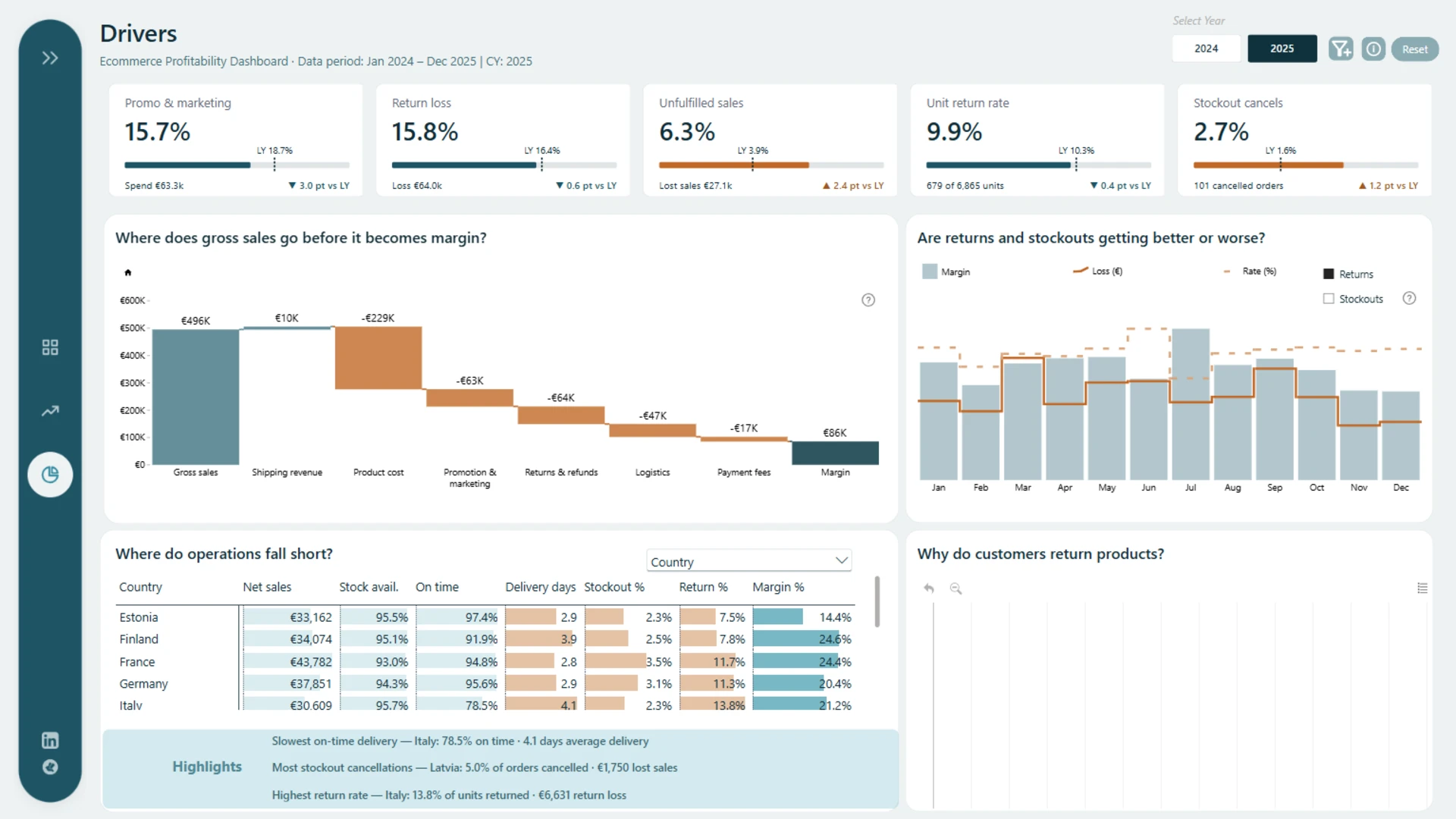This screenshot has height=819, width=1456.
Task: Select the Gross sales waterfall bar
Action: 196,397
